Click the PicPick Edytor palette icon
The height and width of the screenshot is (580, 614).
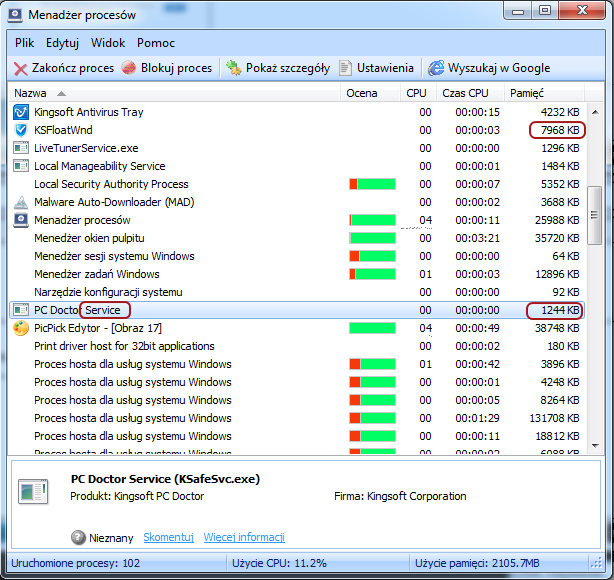pyautogui.click(x=21, y=328)
